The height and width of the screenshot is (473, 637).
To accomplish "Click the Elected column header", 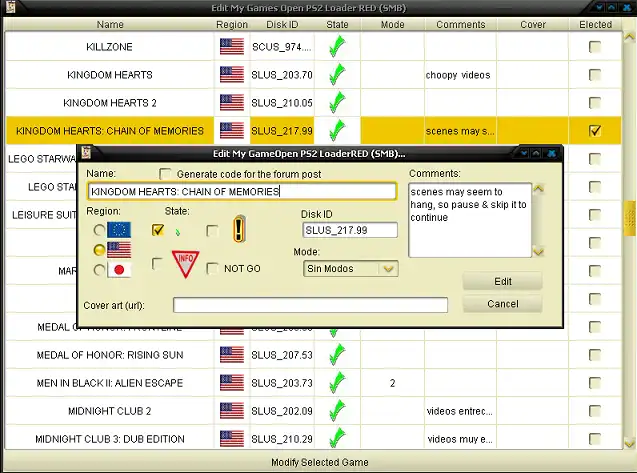I will [x=595, y=24].
